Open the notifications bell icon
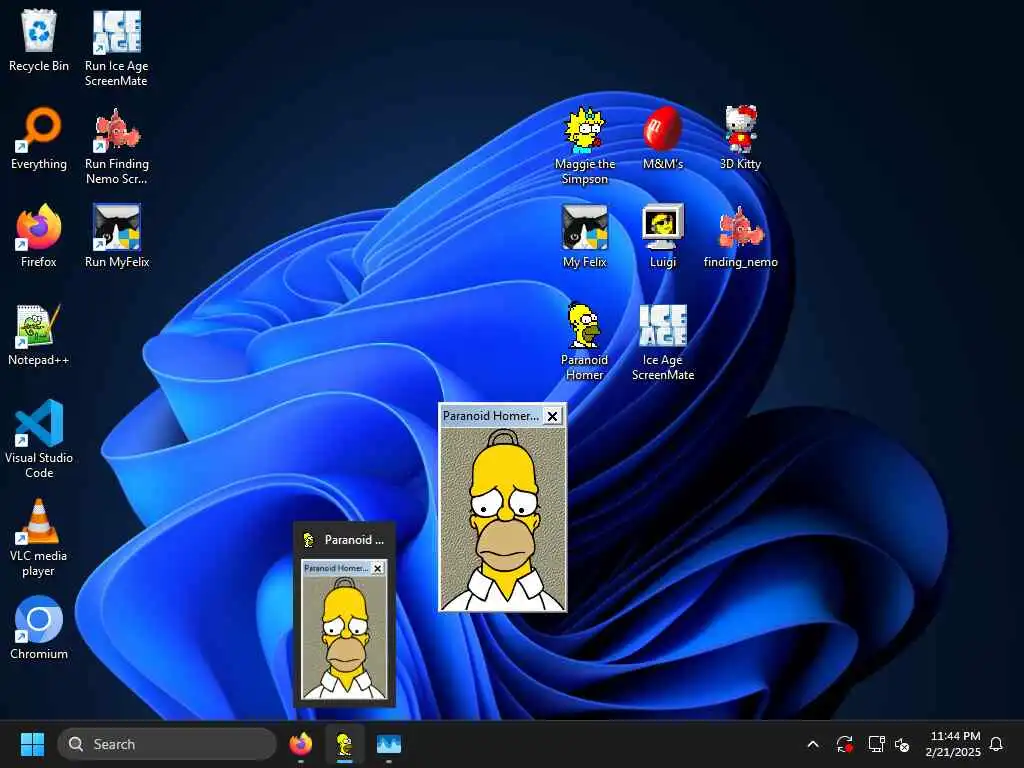This screenshot has height=768, width=1024. pos(997,744)
